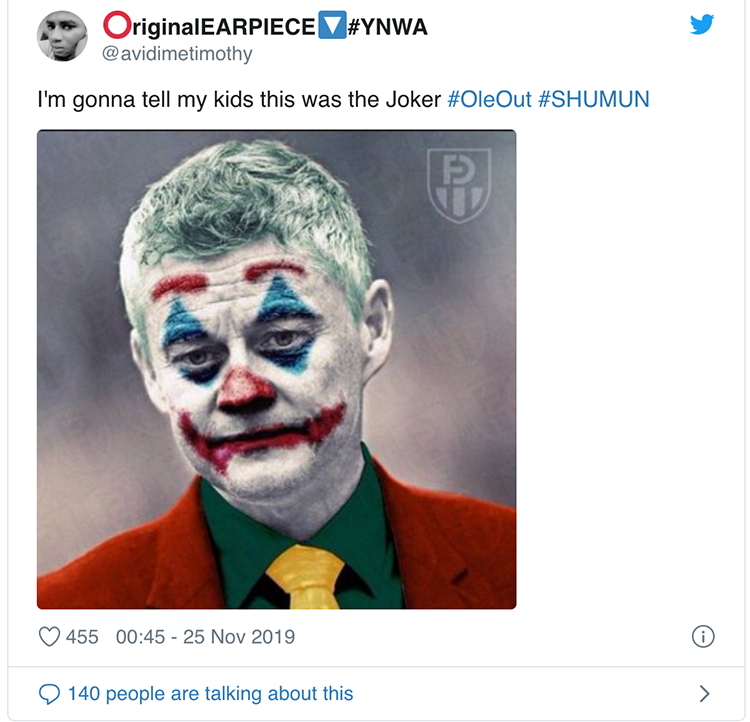
Task: Click the 455 likes count
Action: [x=82, y=637]
